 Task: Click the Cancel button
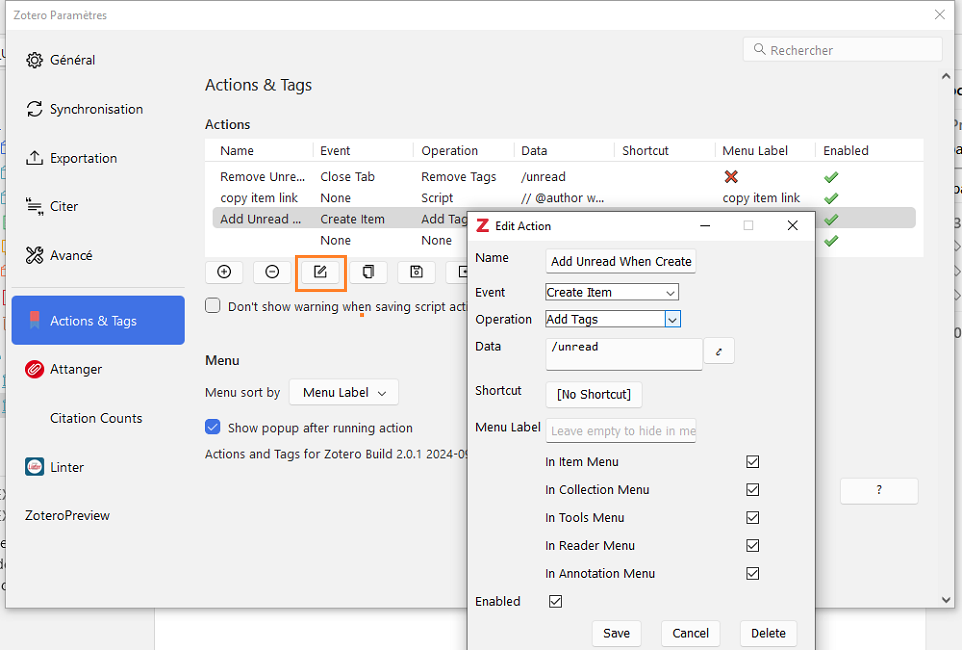pyautogui.click(x=690, y=633)
